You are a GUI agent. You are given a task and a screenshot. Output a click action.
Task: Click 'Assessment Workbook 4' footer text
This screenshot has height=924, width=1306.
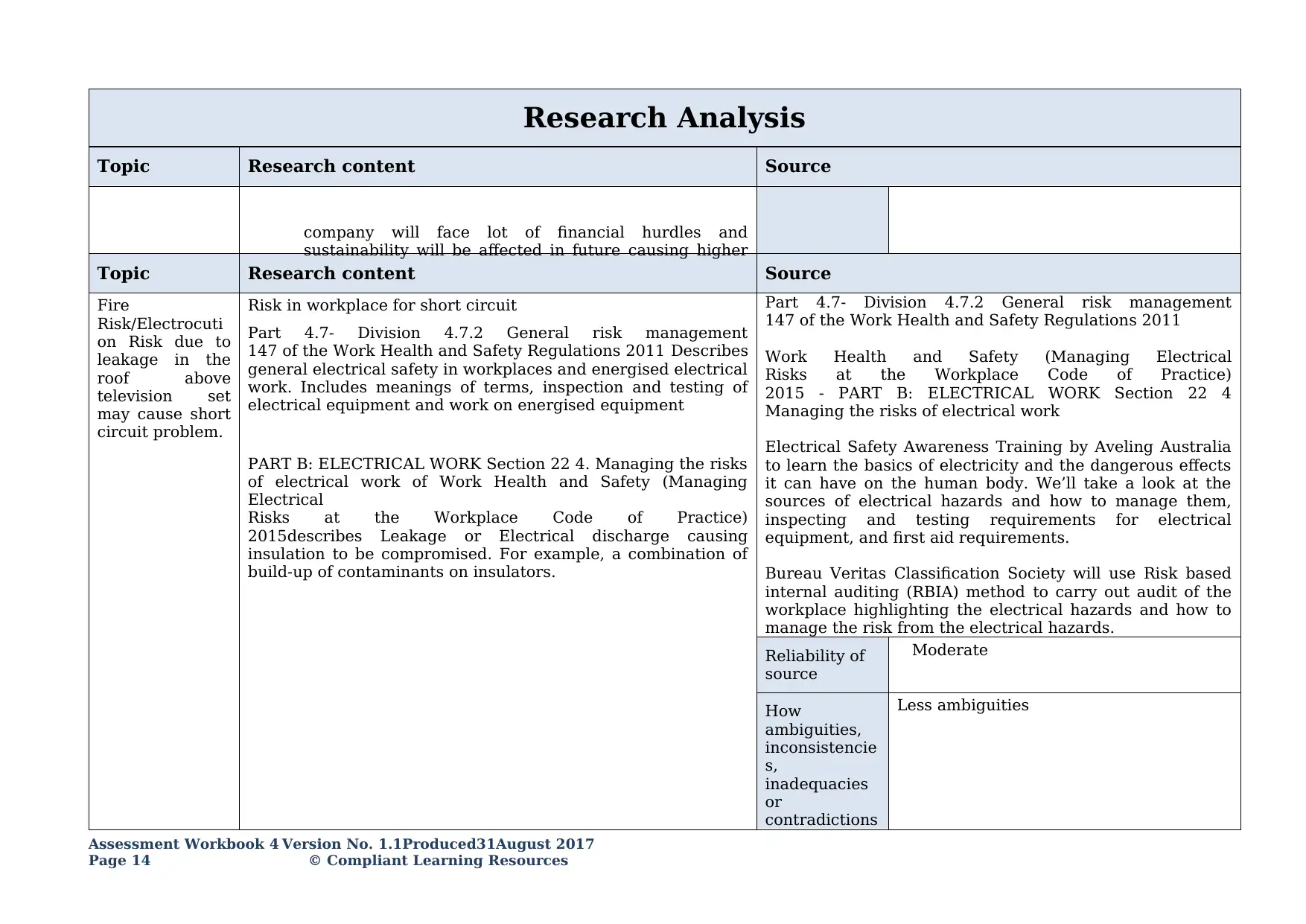pyautogui.click(x=184, y=844)
